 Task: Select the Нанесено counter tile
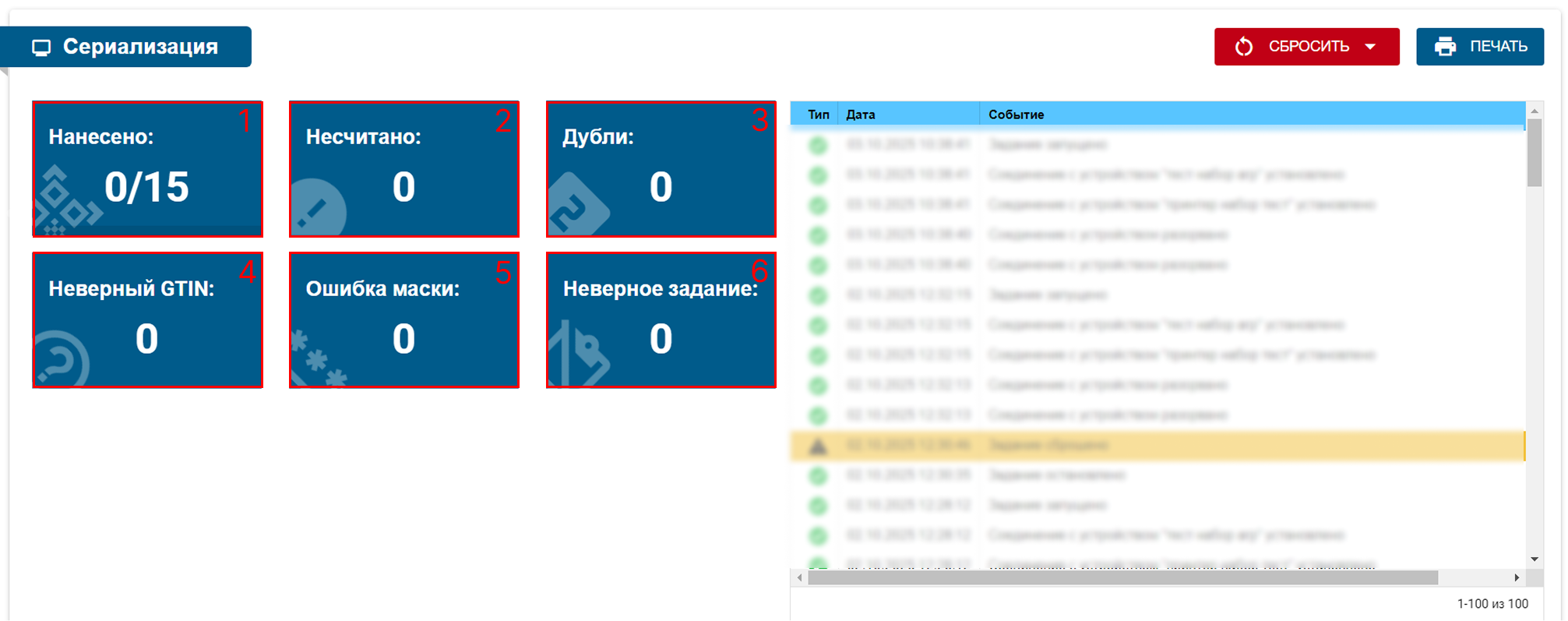tap(147, 168)
